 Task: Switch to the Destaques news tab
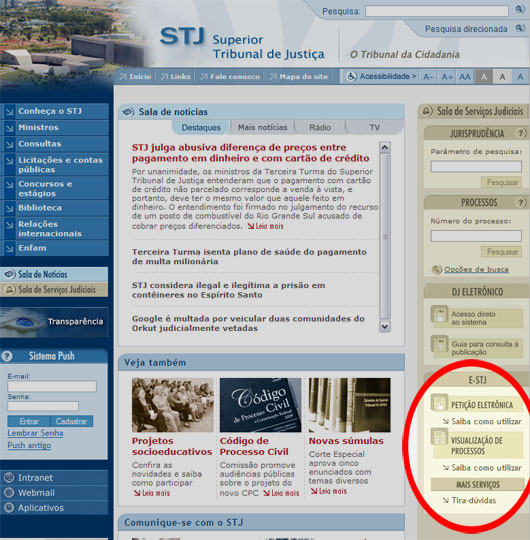pos(201,127)
